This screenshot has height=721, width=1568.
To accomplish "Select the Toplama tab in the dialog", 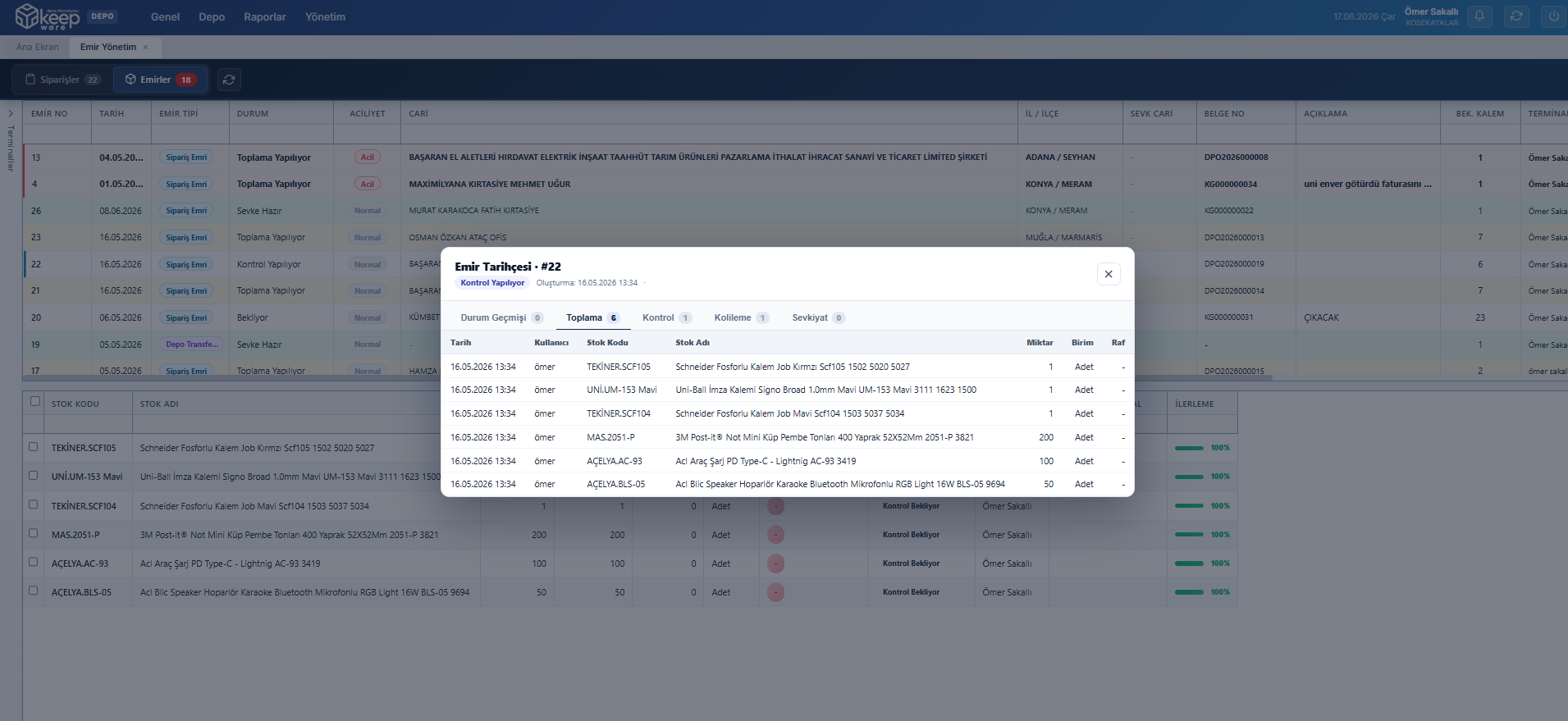I will 592,317.
